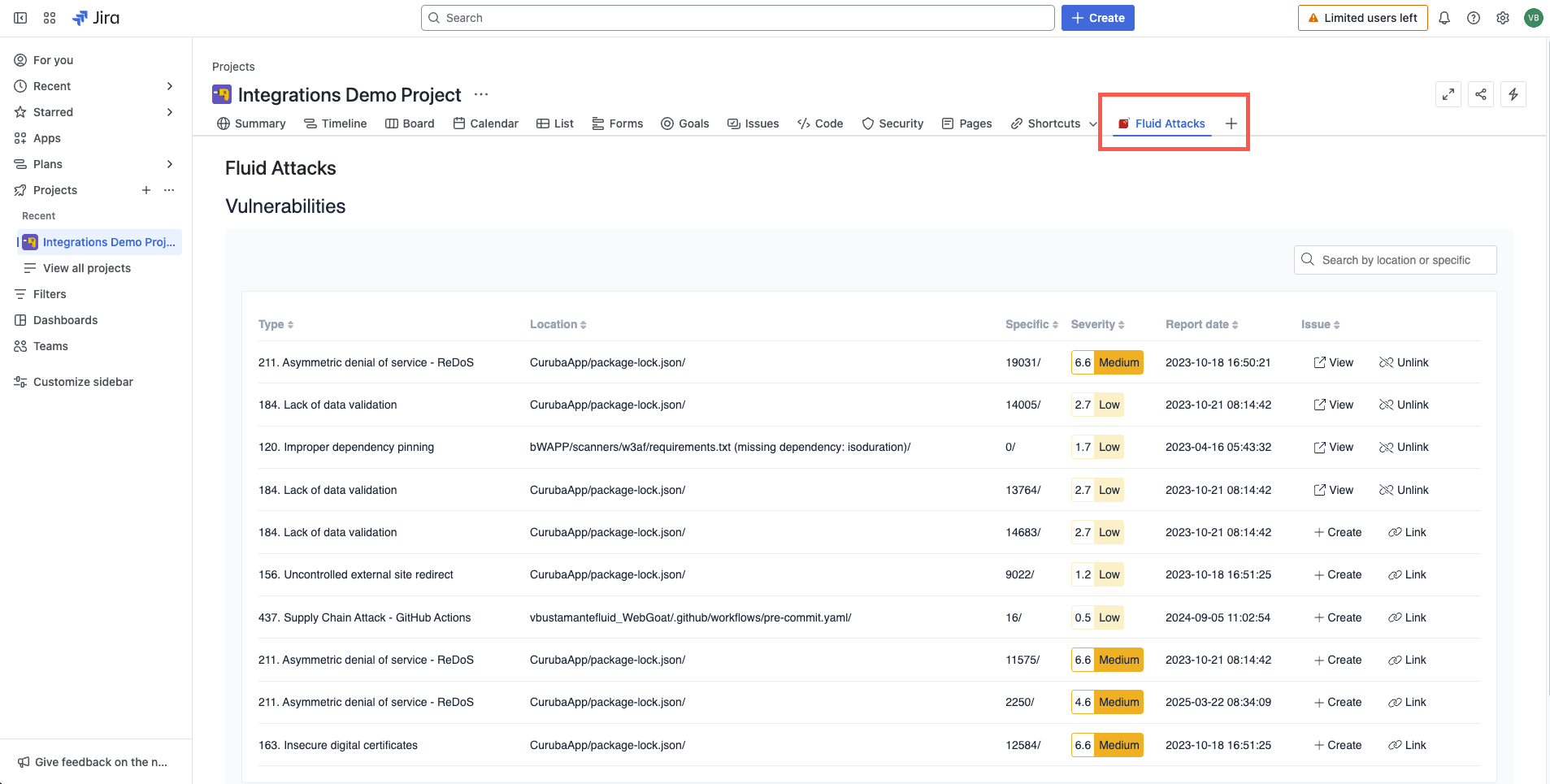Add a new tab with the plus icon
The height and width of the screenshot is (784, 1550).
1231,123
